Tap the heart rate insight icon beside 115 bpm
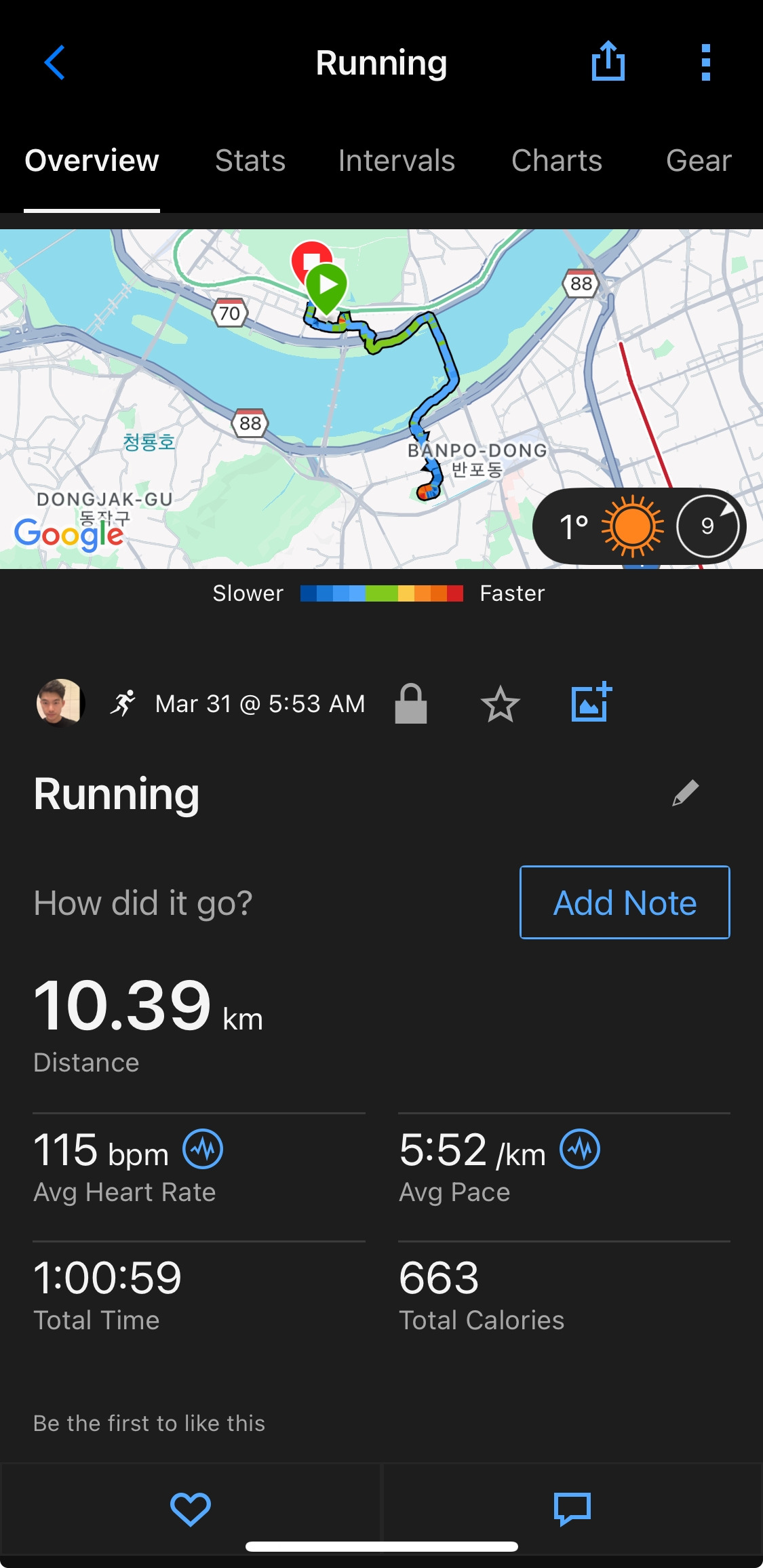Viewport: 763px width, 1568px height. click(203, 1149)
